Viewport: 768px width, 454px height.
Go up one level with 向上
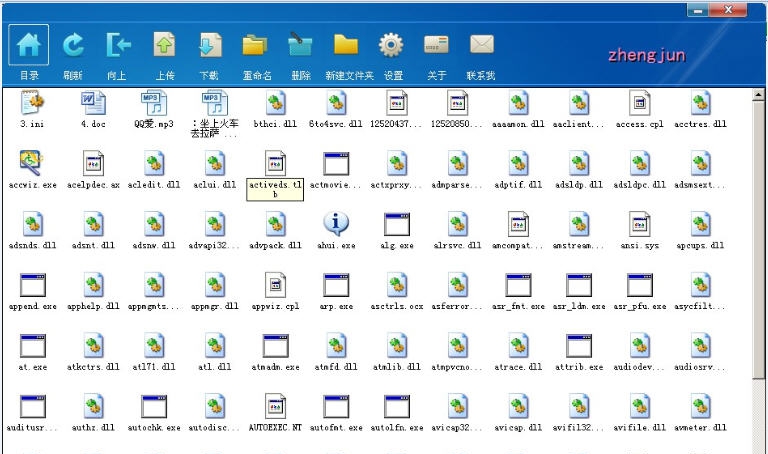[x=118, y=46]
